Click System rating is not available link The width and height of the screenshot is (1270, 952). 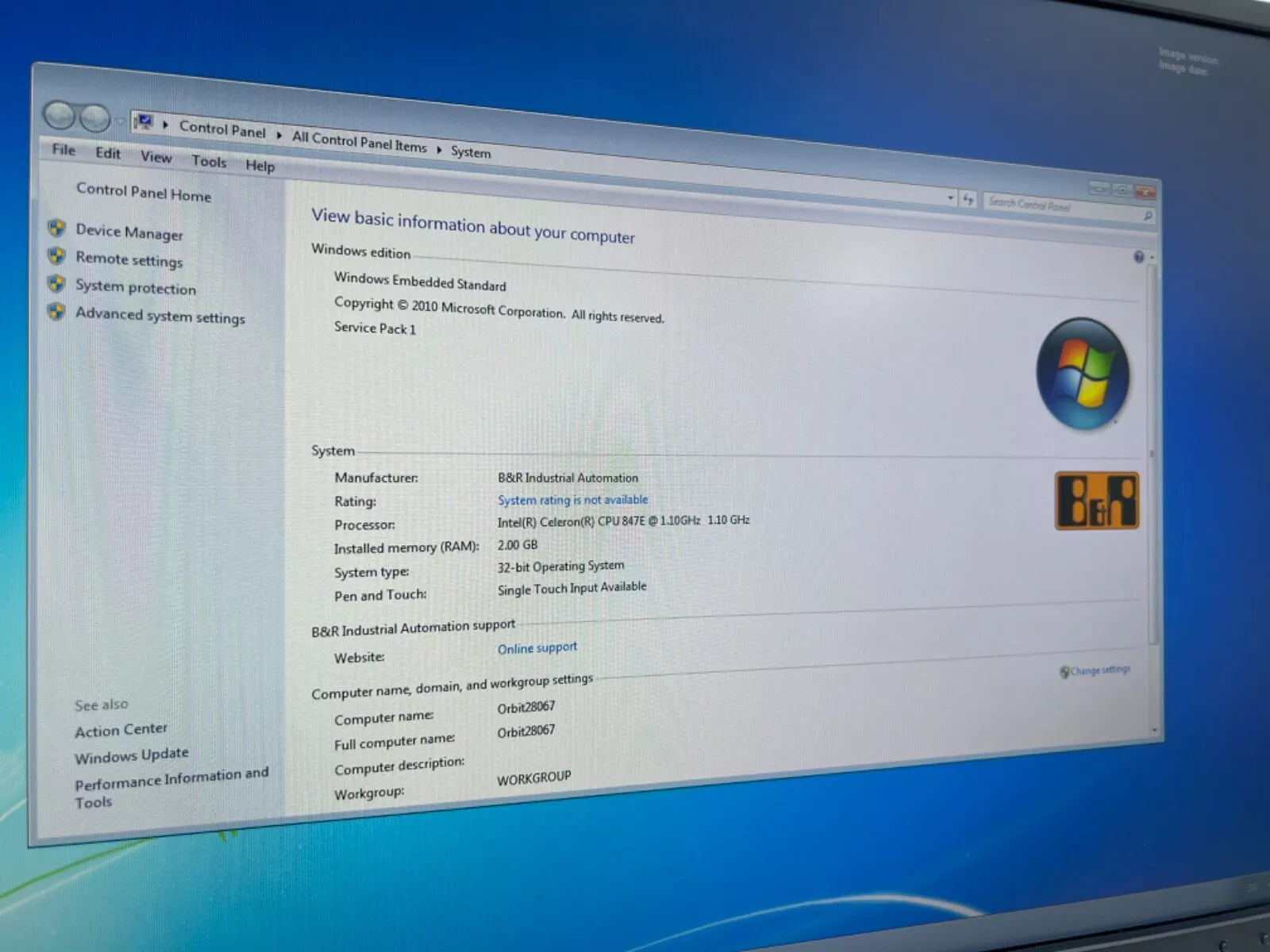click(572, 500)
